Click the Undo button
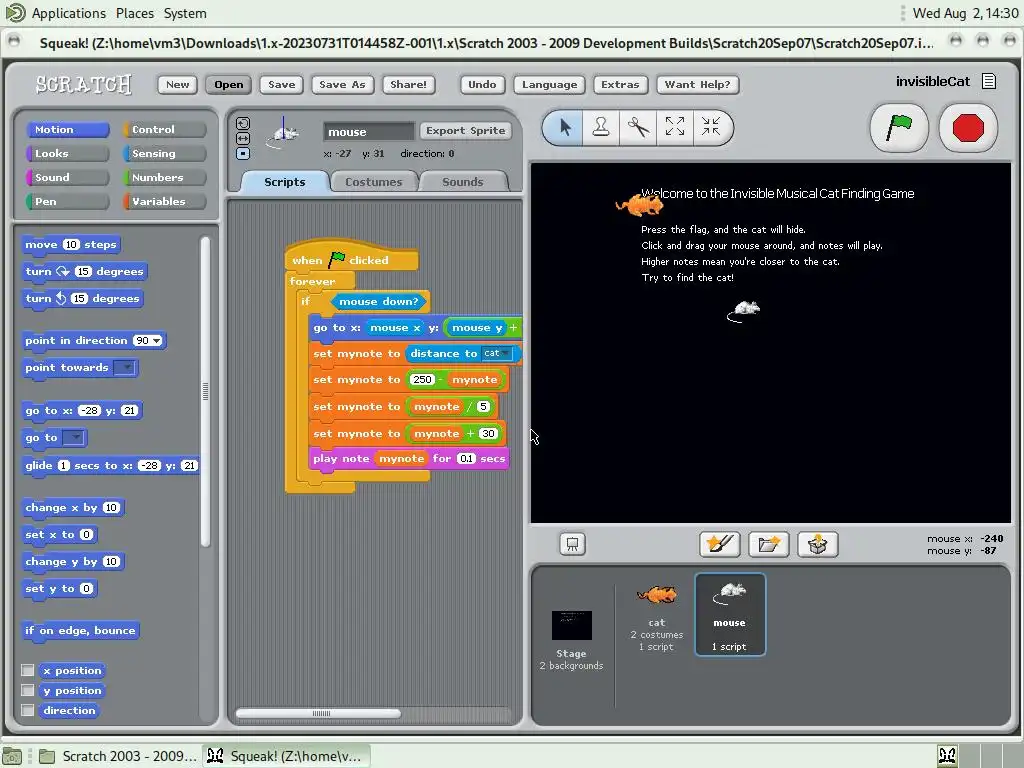This screenshot has width=1024, height=768. pyautogui.click(x=482, y=84)
